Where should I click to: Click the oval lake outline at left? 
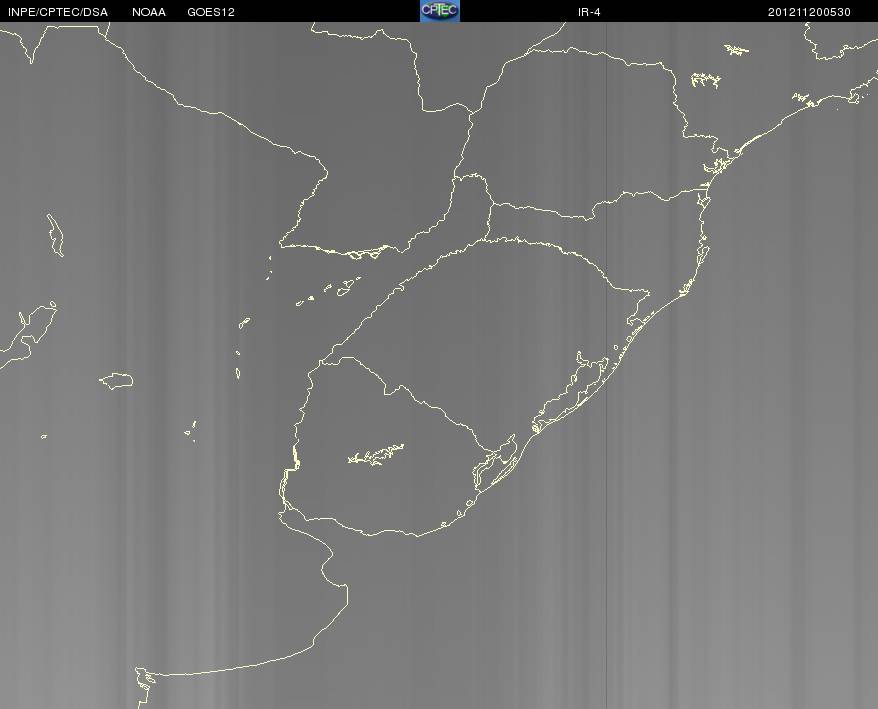point(116,381)
